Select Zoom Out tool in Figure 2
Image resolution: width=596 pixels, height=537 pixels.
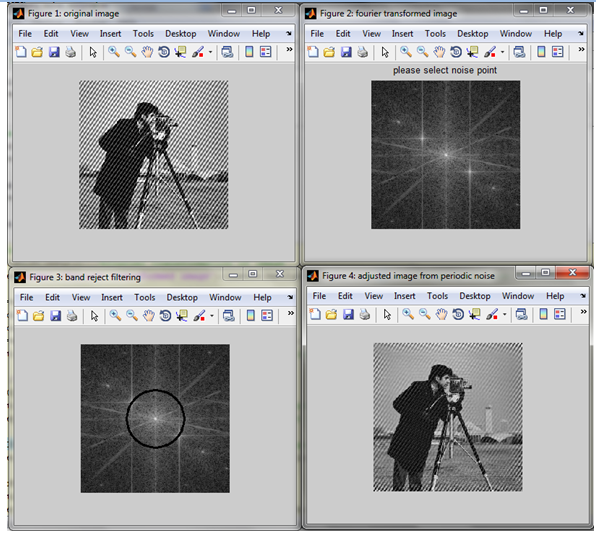coord(422,52)
